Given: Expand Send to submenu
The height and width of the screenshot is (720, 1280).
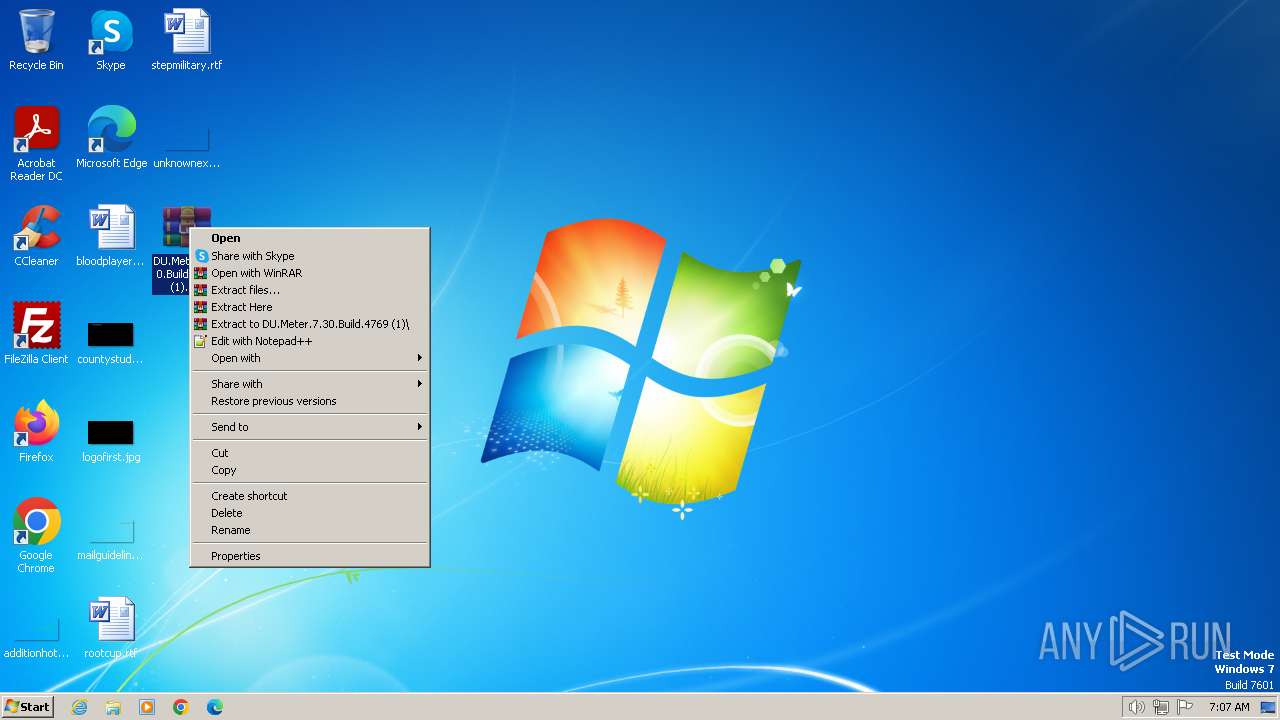Looking at the screenshot, I should [310, 427].
